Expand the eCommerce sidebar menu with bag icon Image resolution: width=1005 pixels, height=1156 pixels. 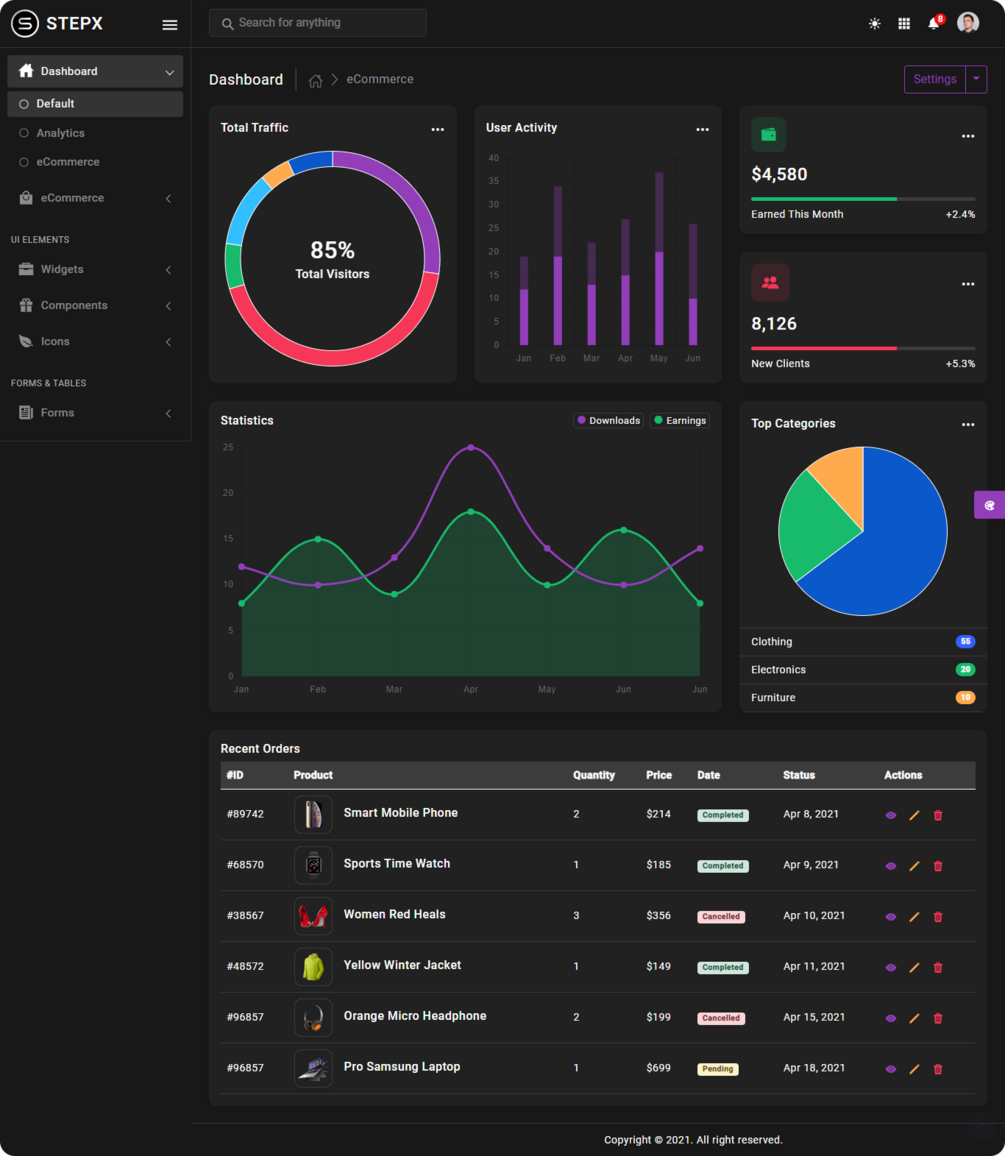coord(95,198)
